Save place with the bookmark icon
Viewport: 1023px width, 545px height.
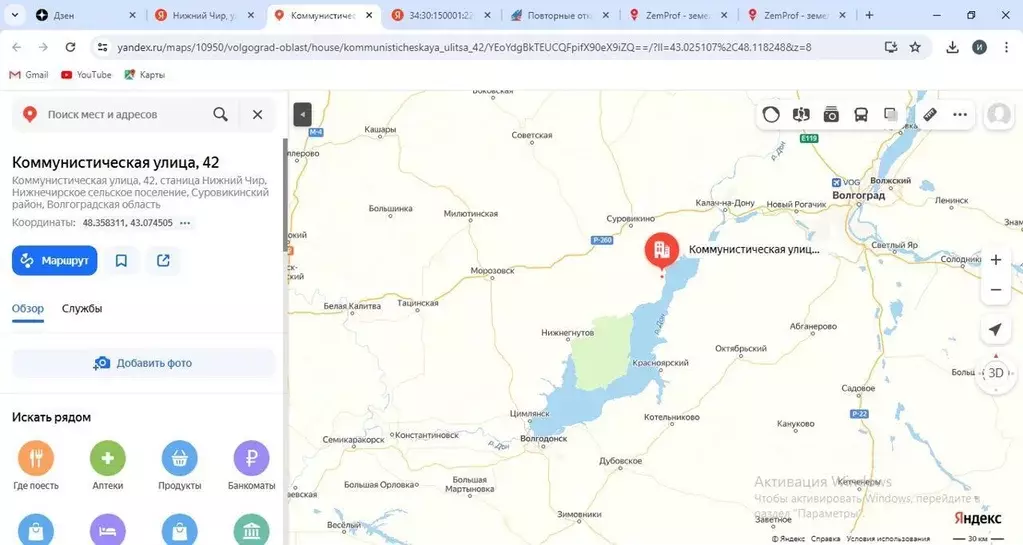pos(121,261)
